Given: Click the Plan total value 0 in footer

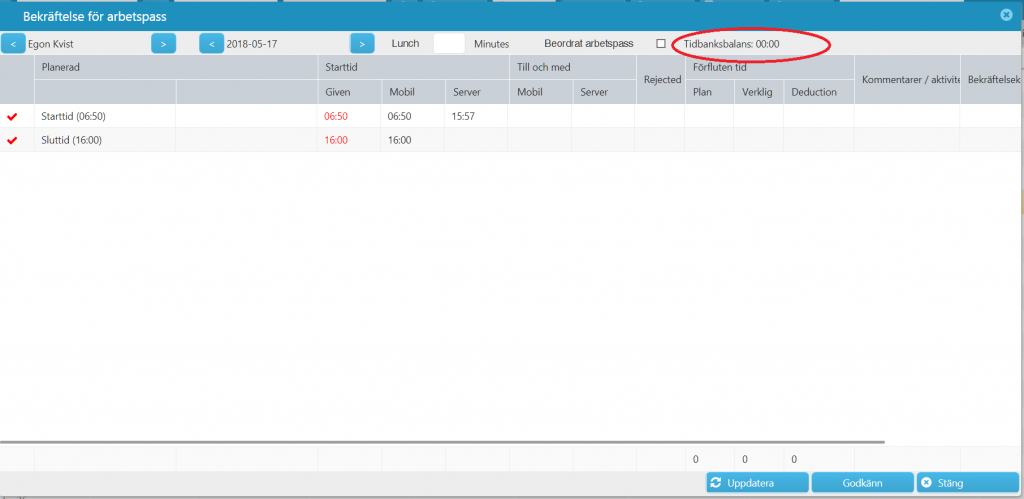Looking at the screenshot, I should point(696,460).
